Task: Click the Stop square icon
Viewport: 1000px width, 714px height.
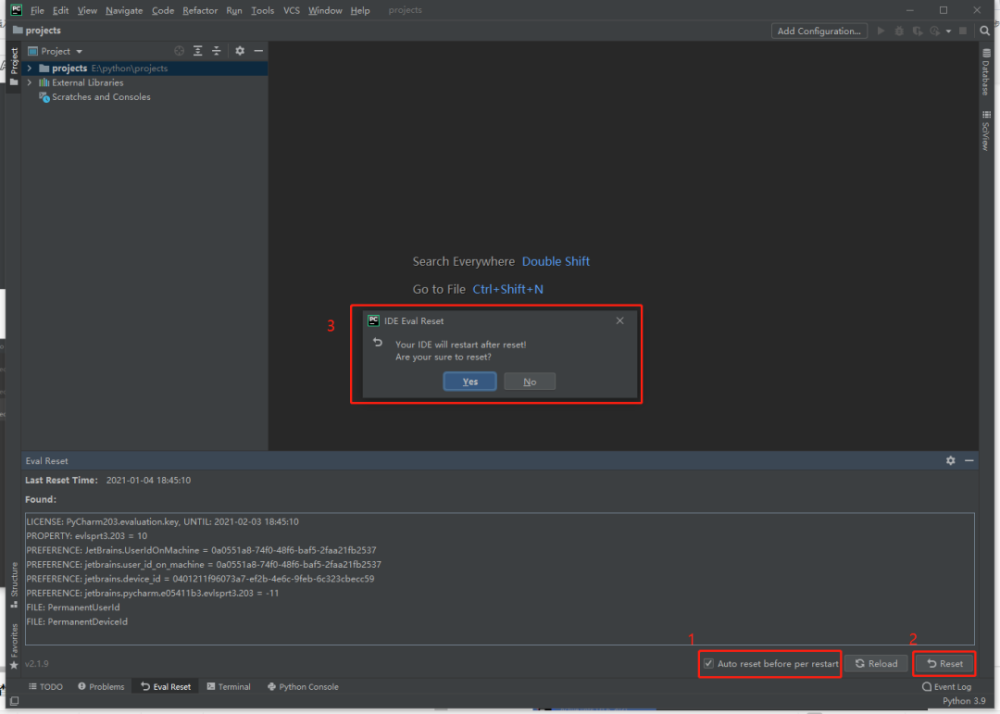Action: [x=963, y=31]
